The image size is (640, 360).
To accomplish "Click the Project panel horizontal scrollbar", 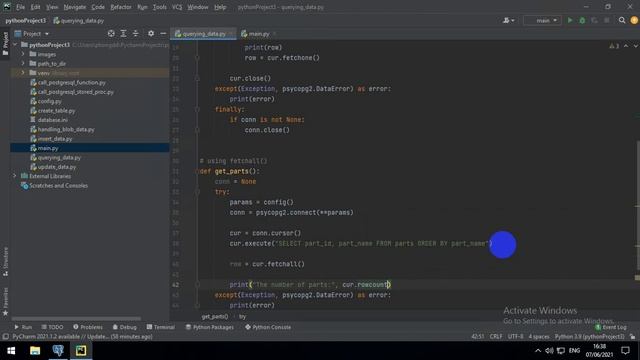I will [76, 318].
